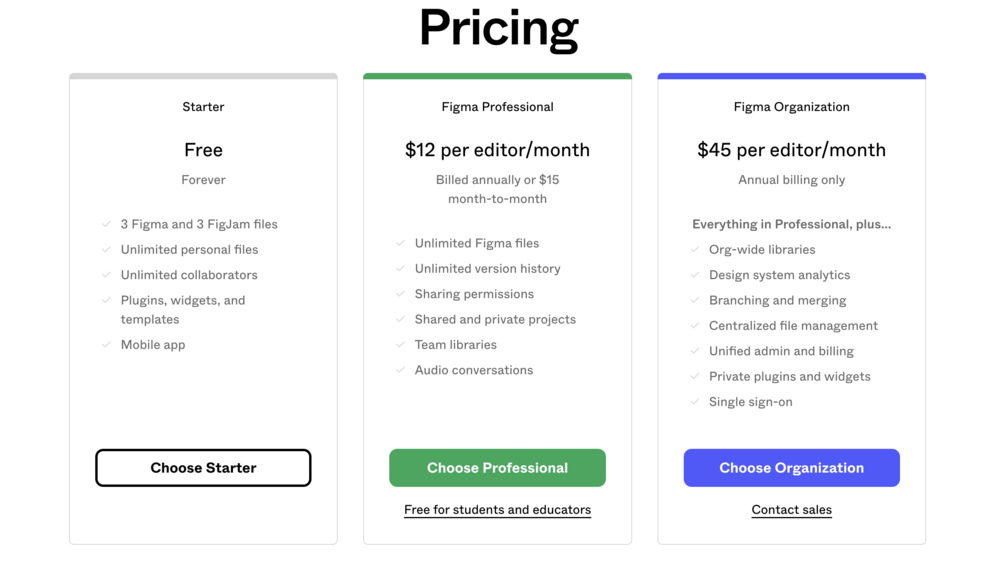This screenshot has height=563, width=1000.
Task: Open the Contact sales link
Action: pyautogui.click(x=791, y=509)
